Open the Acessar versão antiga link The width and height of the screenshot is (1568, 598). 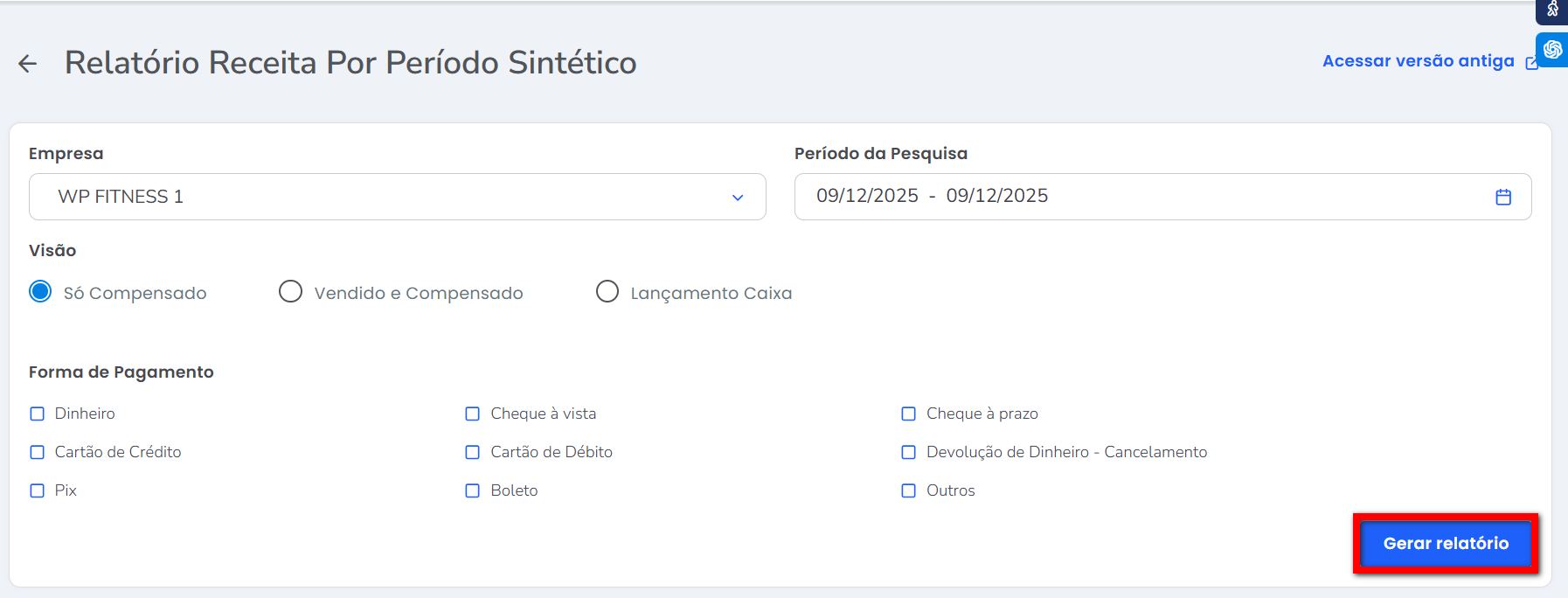tap(1418, 61)
